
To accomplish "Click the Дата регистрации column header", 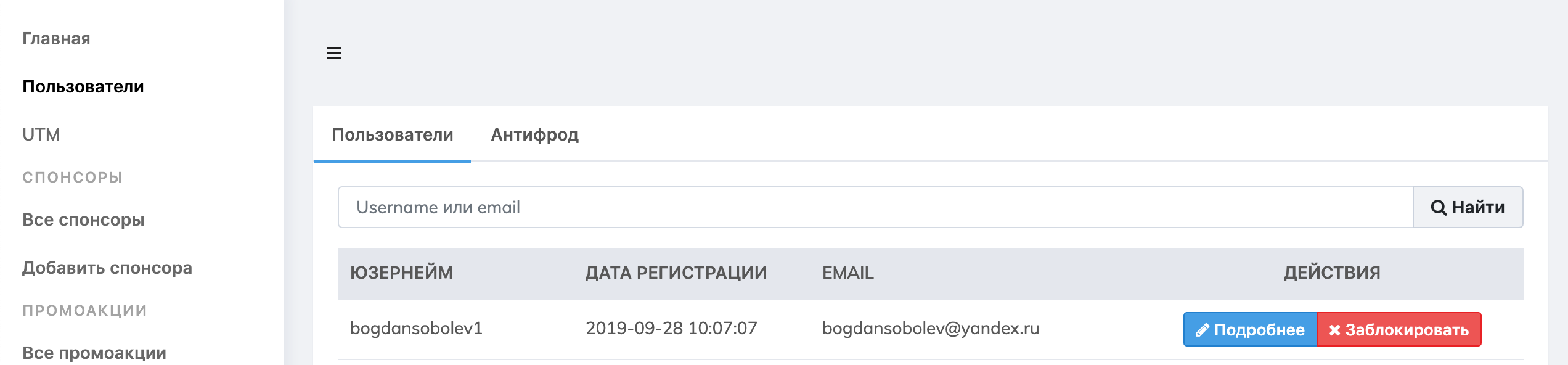I will 676,273.
